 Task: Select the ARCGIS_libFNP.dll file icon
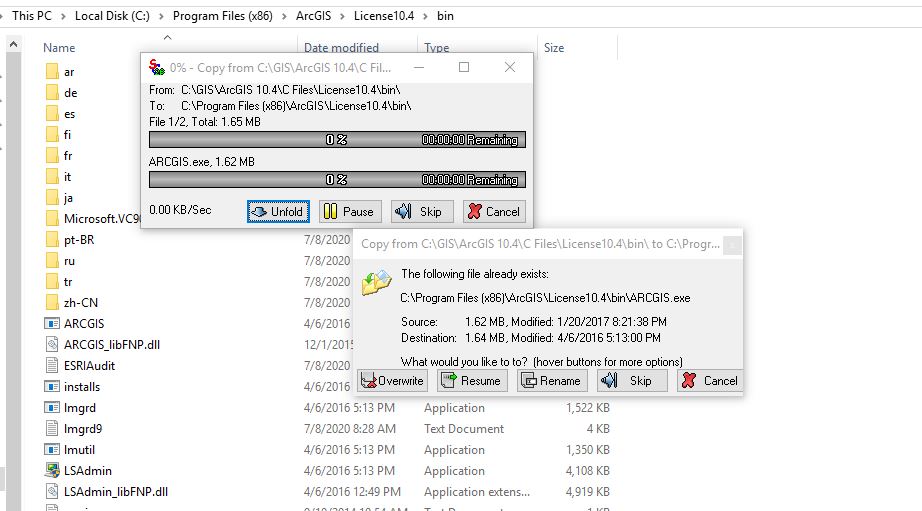pos(52,345)
